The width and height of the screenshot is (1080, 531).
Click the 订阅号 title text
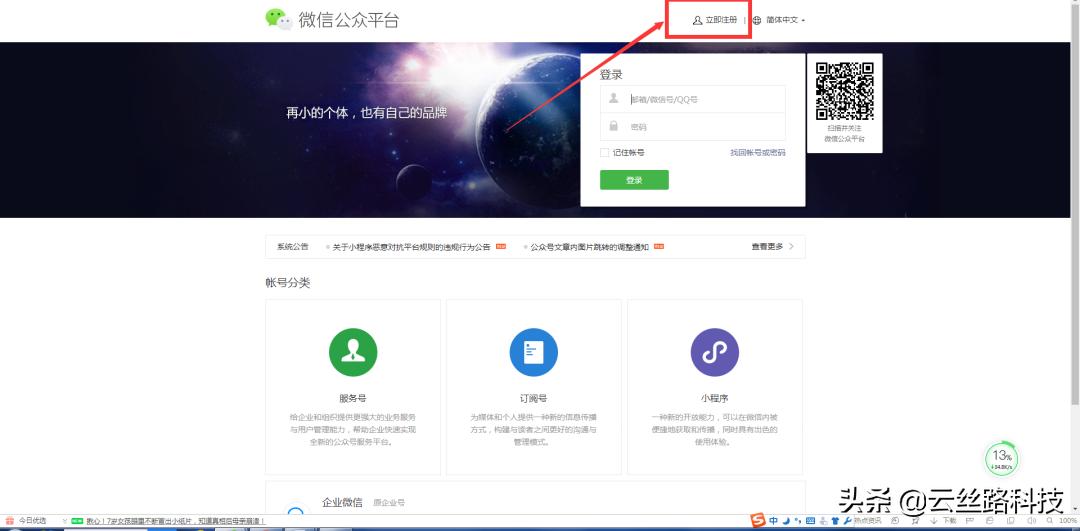tap(533, 398)
